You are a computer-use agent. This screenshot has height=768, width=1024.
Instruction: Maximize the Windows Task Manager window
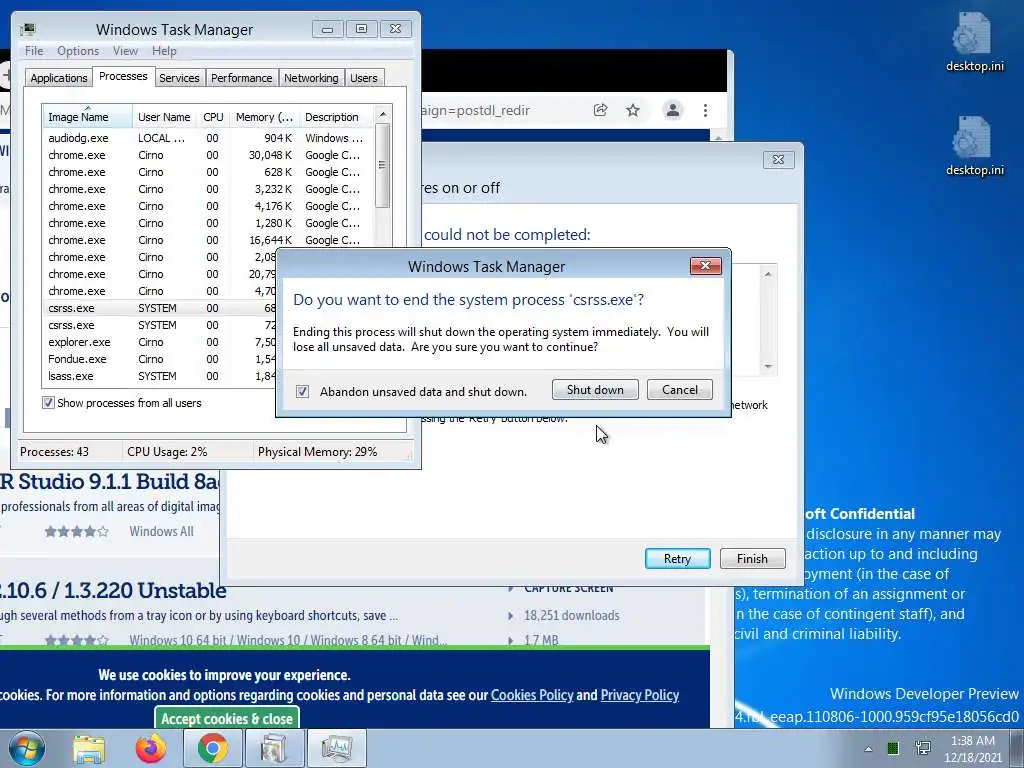pos(361,29)
